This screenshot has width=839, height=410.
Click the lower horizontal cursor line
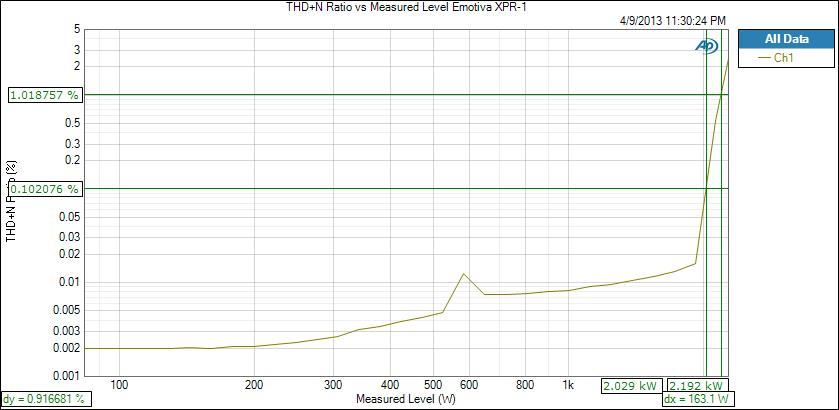coord(407,189)
